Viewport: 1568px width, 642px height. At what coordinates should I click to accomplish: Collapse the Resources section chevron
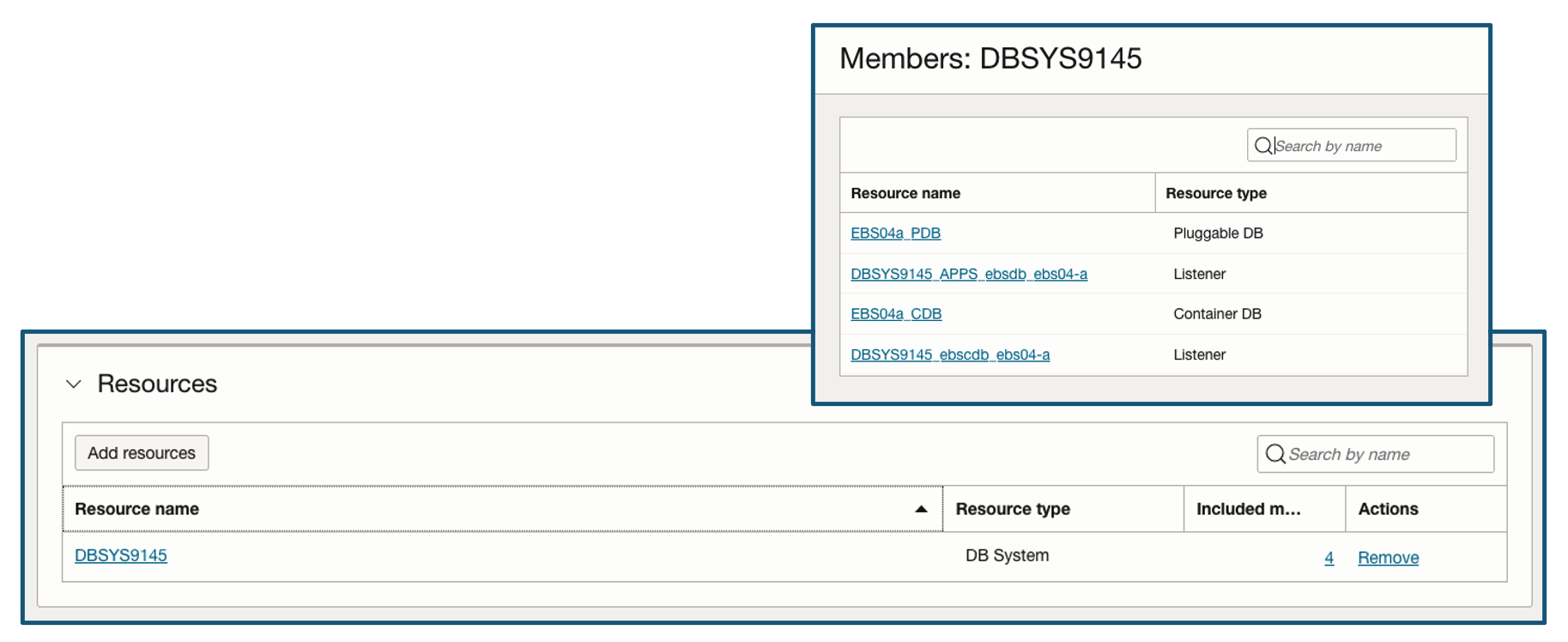point(74,385)
